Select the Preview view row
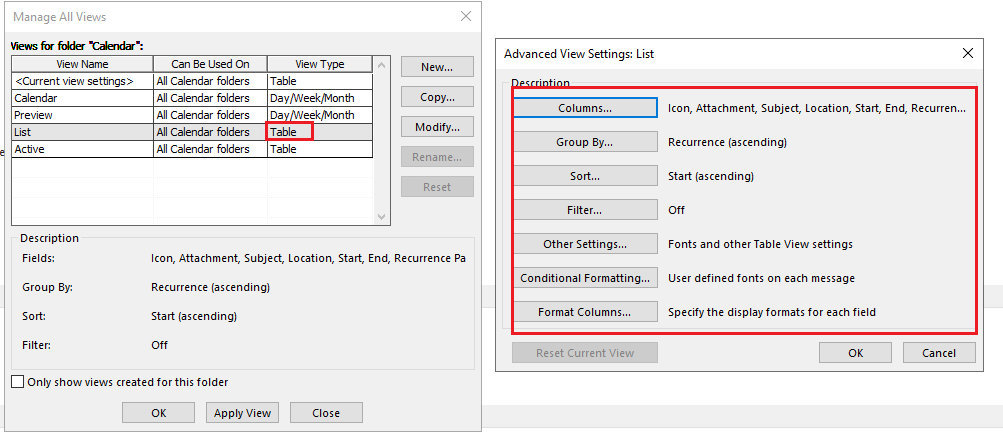Viewport: 1003px width, 432px height. click(x=192, y=115)
